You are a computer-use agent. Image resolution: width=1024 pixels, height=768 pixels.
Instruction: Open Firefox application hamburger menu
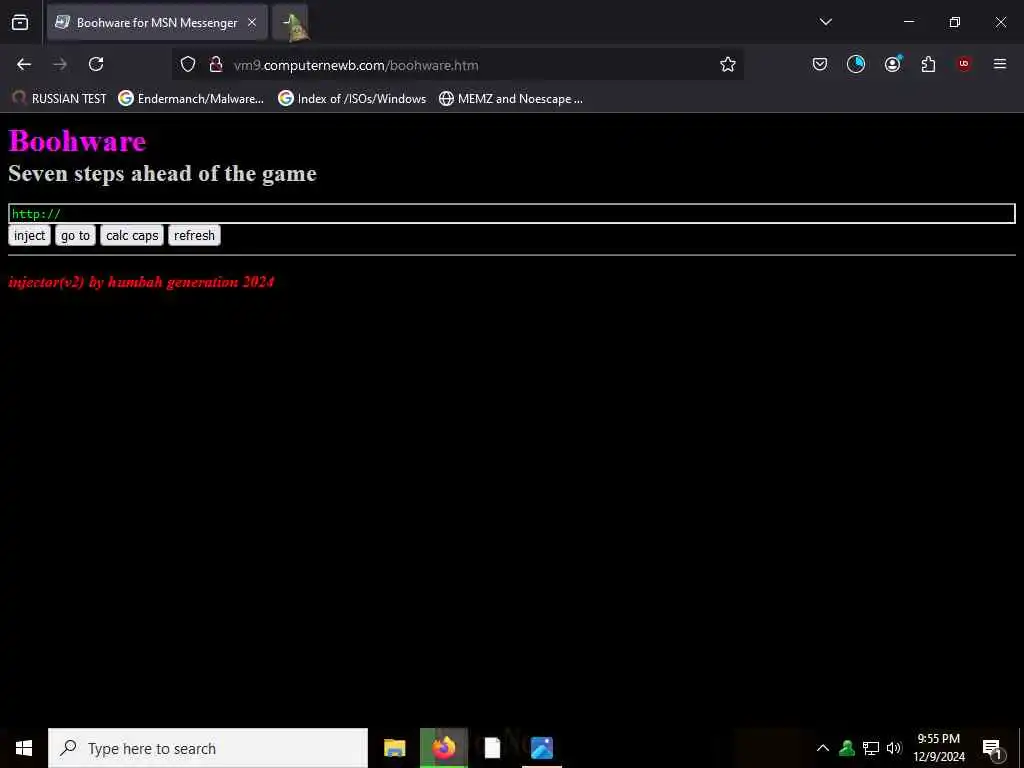click(x=1000, y=64)
